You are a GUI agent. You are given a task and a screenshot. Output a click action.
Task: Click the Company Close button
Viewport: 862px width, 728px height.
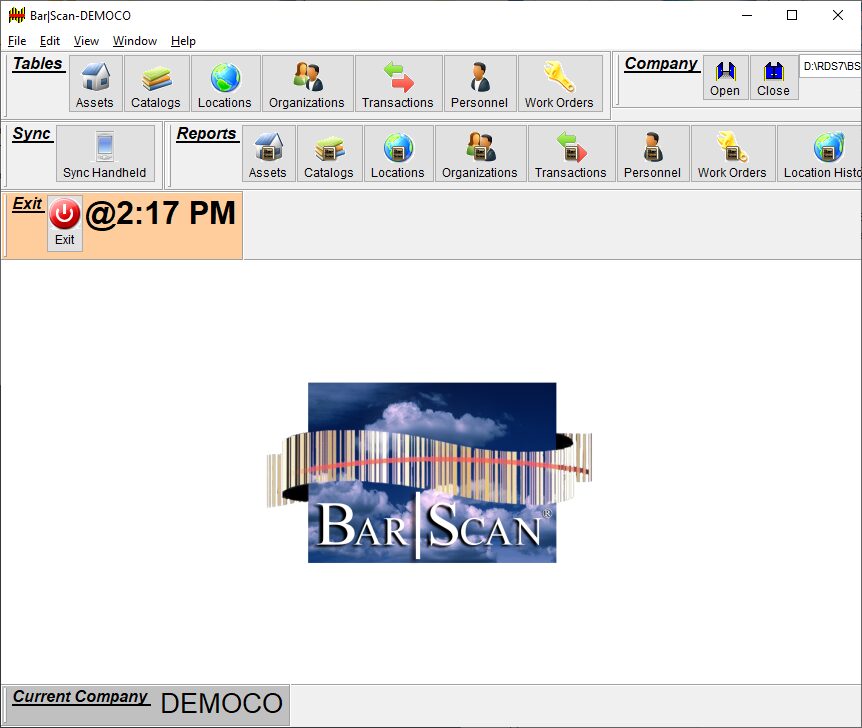[x=773, y=78]
